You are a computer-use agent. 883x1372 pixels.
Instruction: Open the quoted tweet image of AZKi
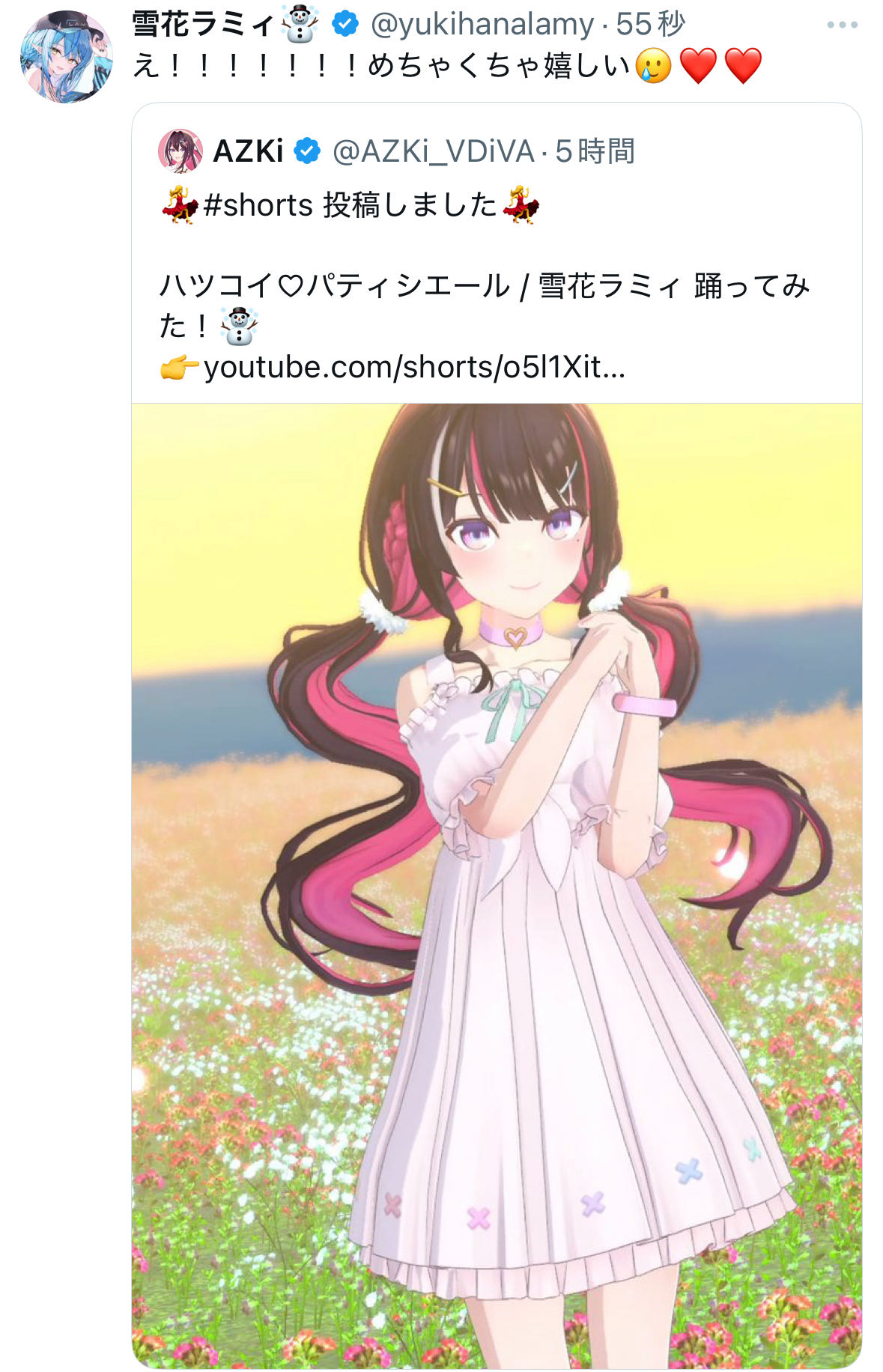tap(497, 885)
